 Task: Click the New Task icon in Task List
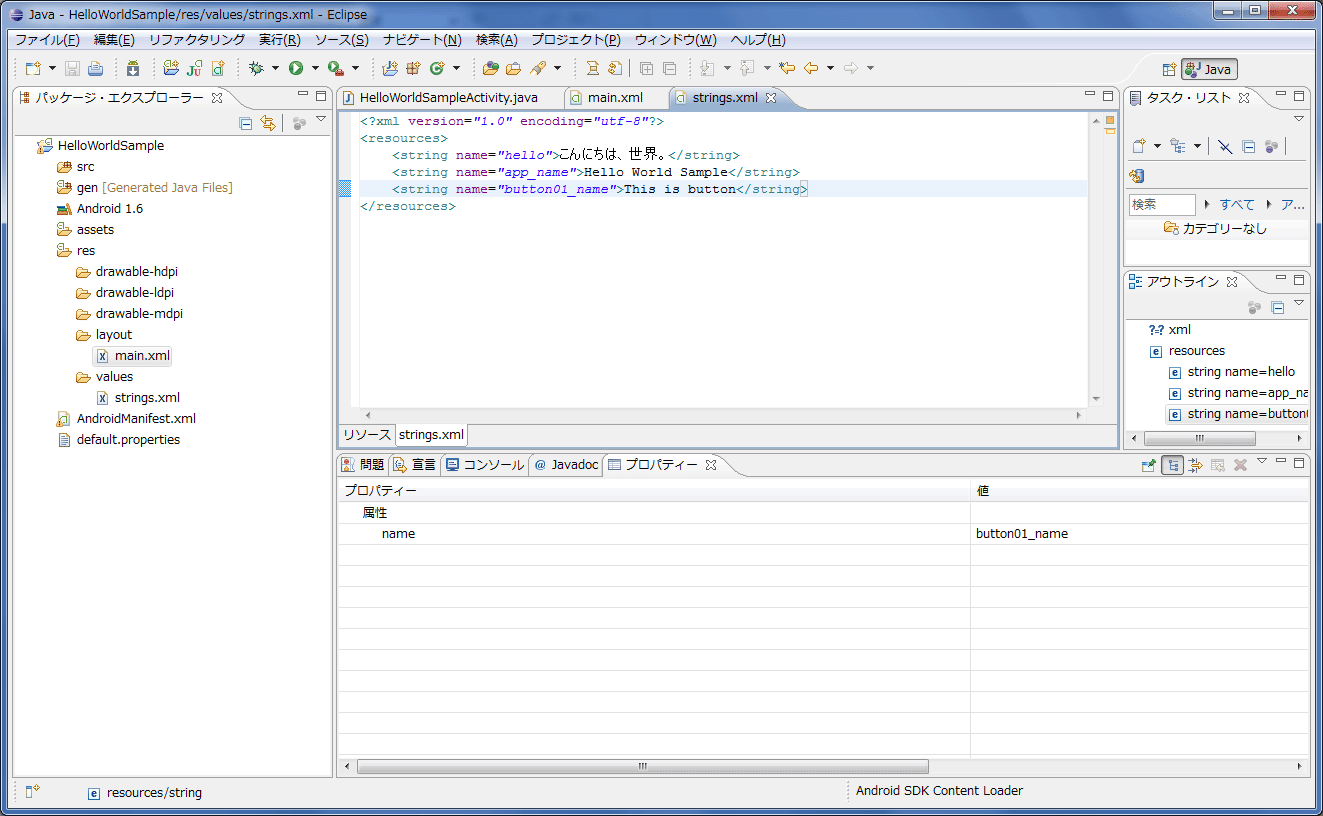(x=1138, y=146)
